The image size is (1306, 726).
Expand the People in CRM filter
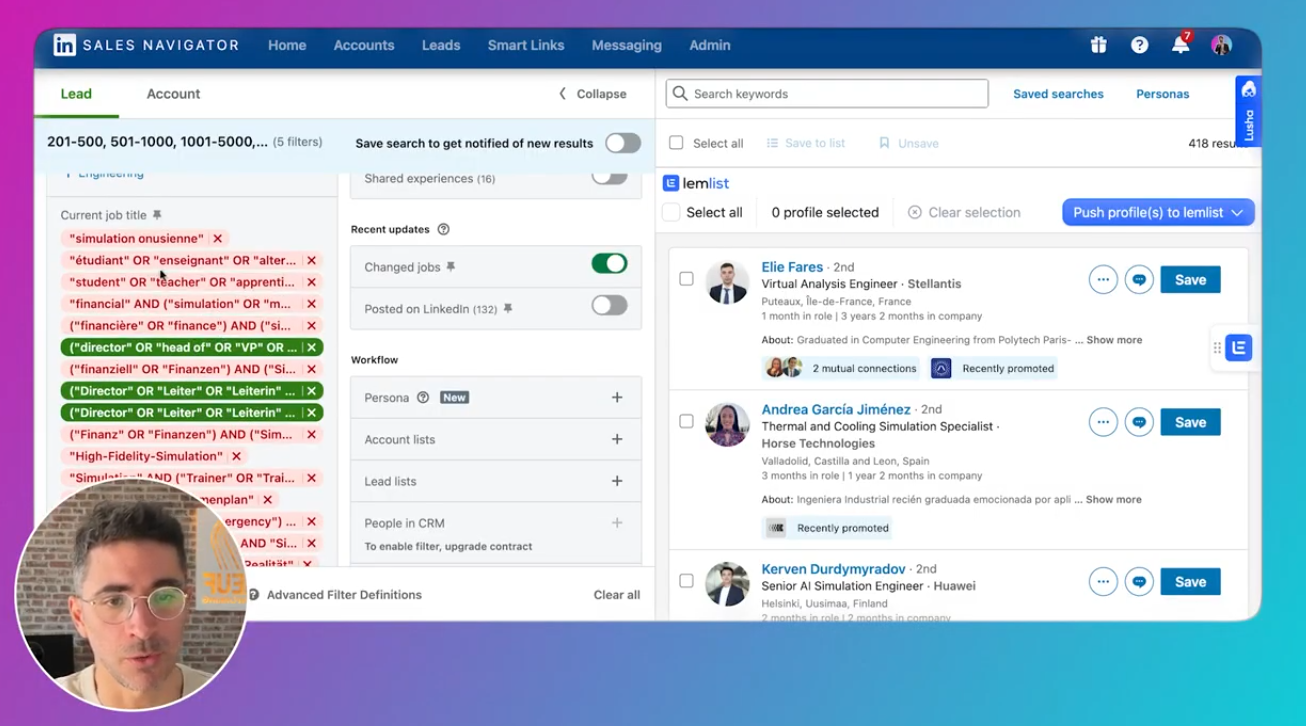[617, 523]
